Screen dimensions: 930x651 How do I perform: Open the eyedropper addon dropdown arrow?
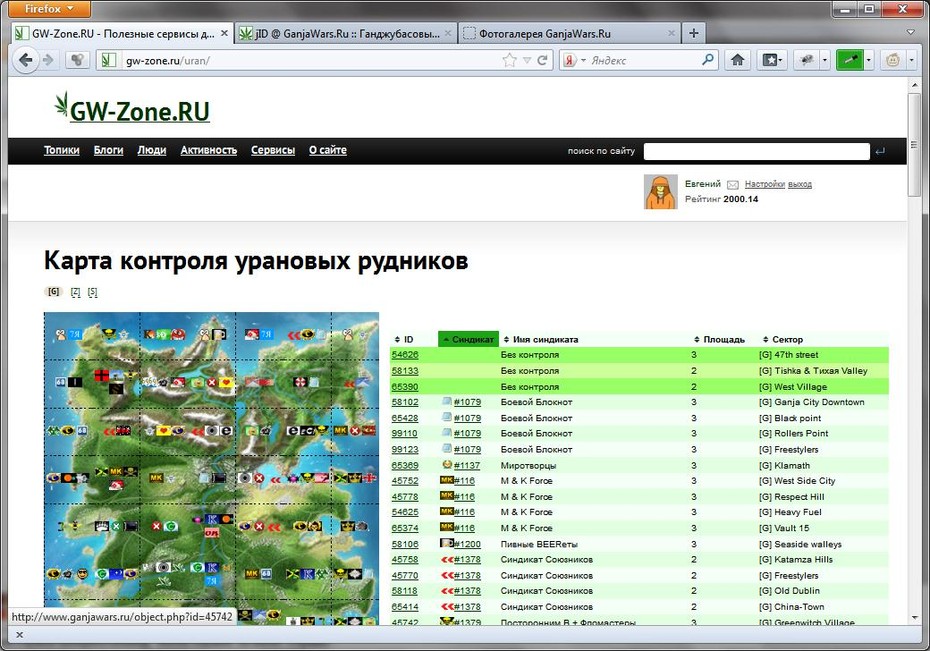[868, 60]
